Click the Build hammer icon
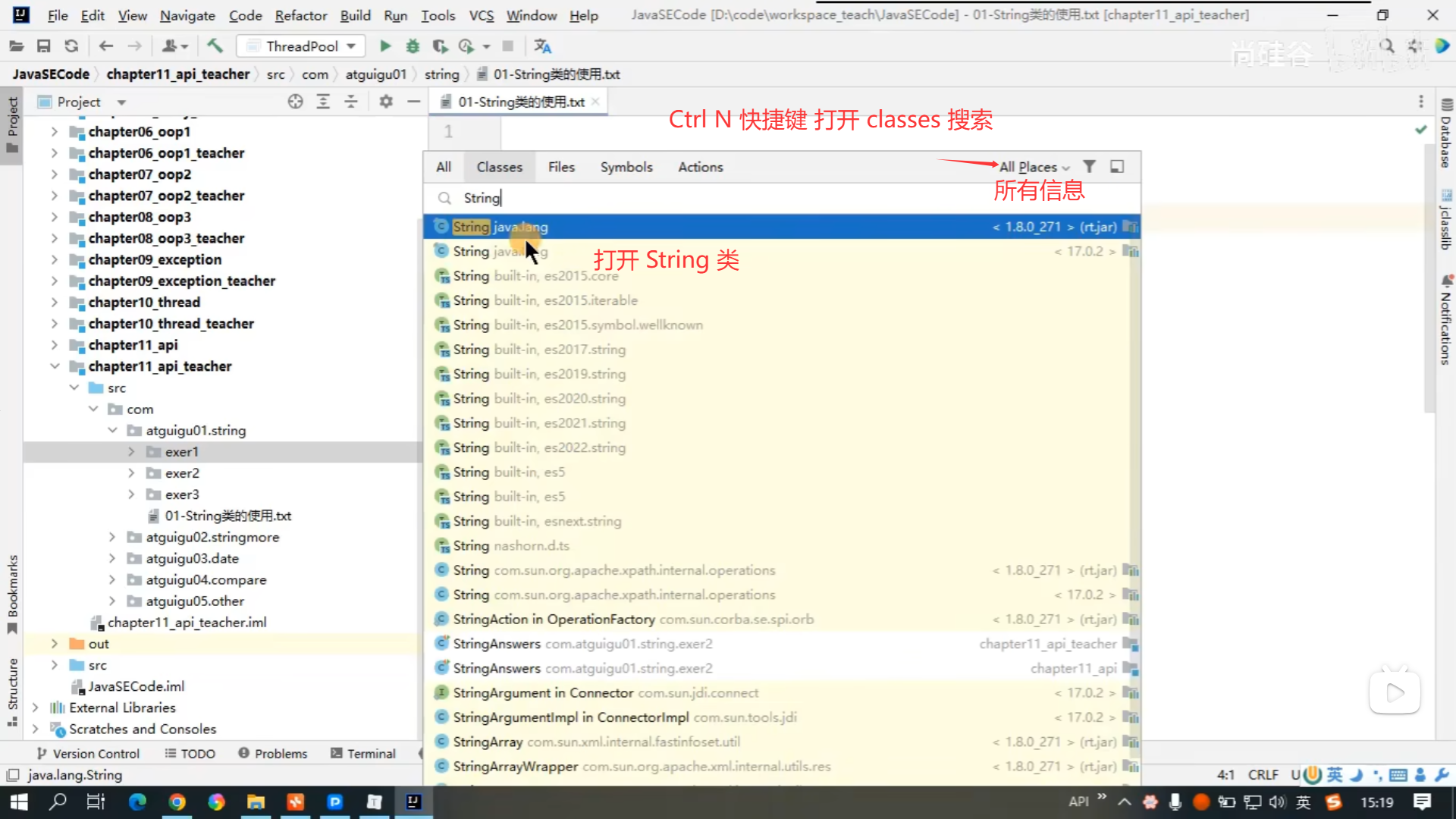 click(215, 46)
